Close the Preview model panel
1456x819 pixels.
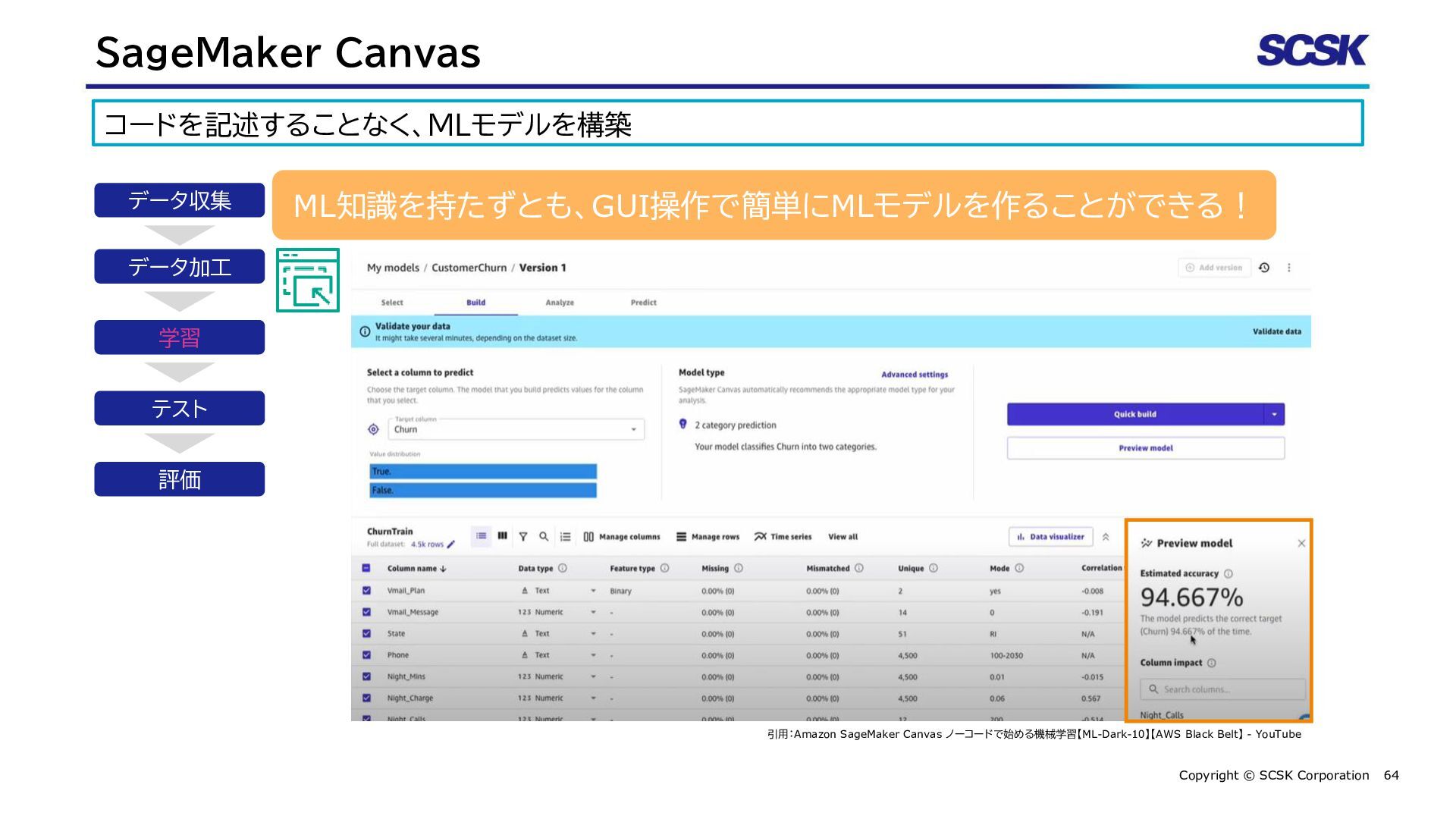(x=1301, y=543)
